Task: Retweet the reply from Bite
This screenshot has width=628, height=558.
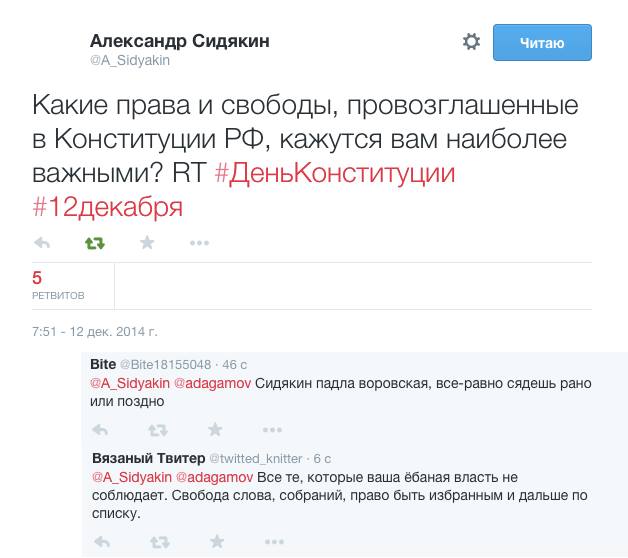Action: [158, 431]
